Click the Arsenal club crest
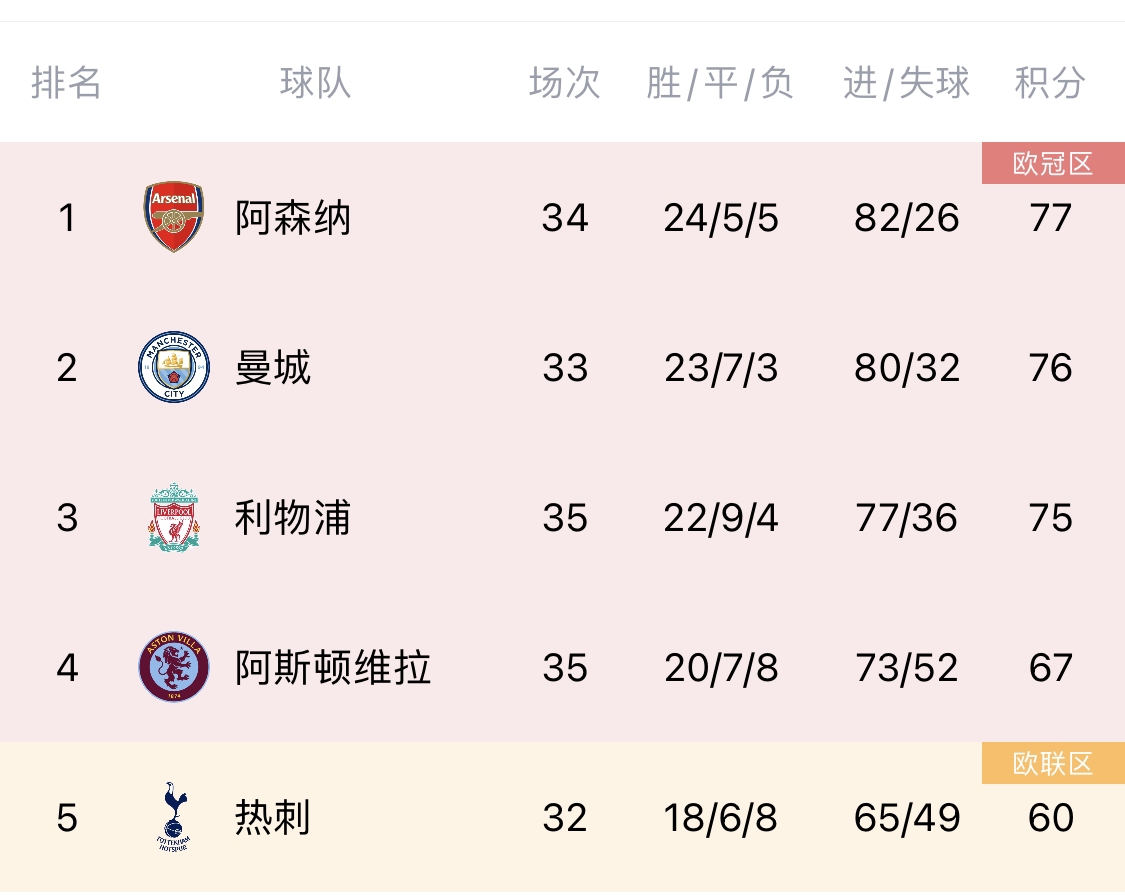This screenshot has width=1125, height=895. coord(174,217)
